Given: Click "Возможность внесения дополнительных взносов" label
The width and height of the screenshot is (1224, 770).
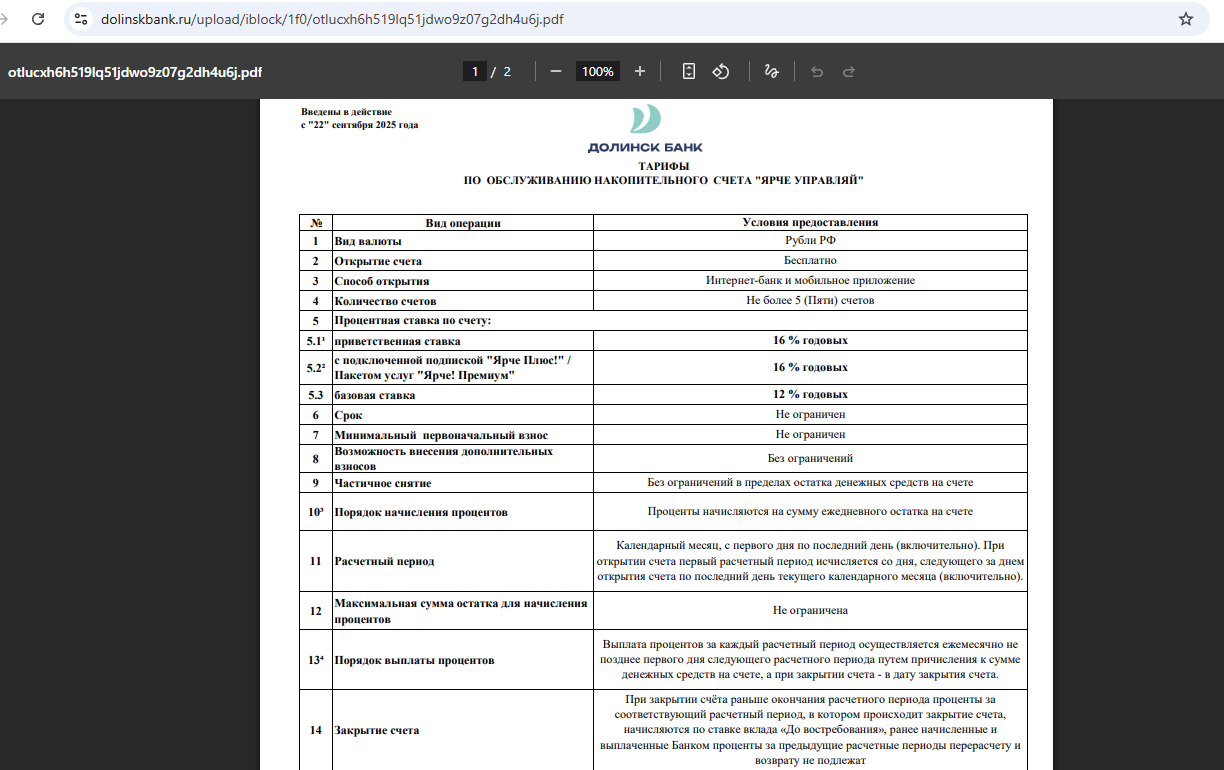Looking at the screenshot, I should point(443,458).
